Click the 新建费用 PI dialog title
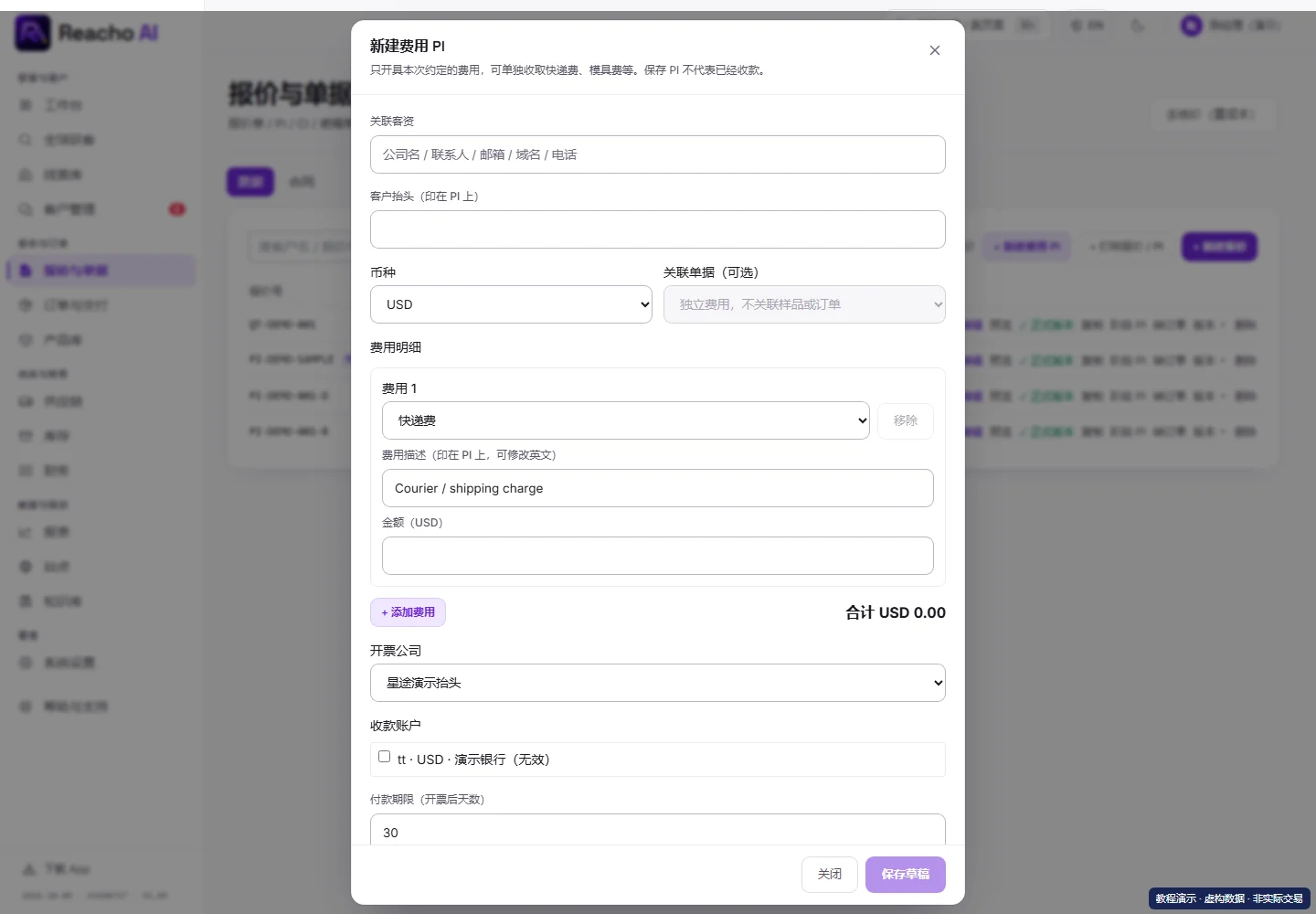This screenshot has height=914, width=1316. (x=408, y=46)
